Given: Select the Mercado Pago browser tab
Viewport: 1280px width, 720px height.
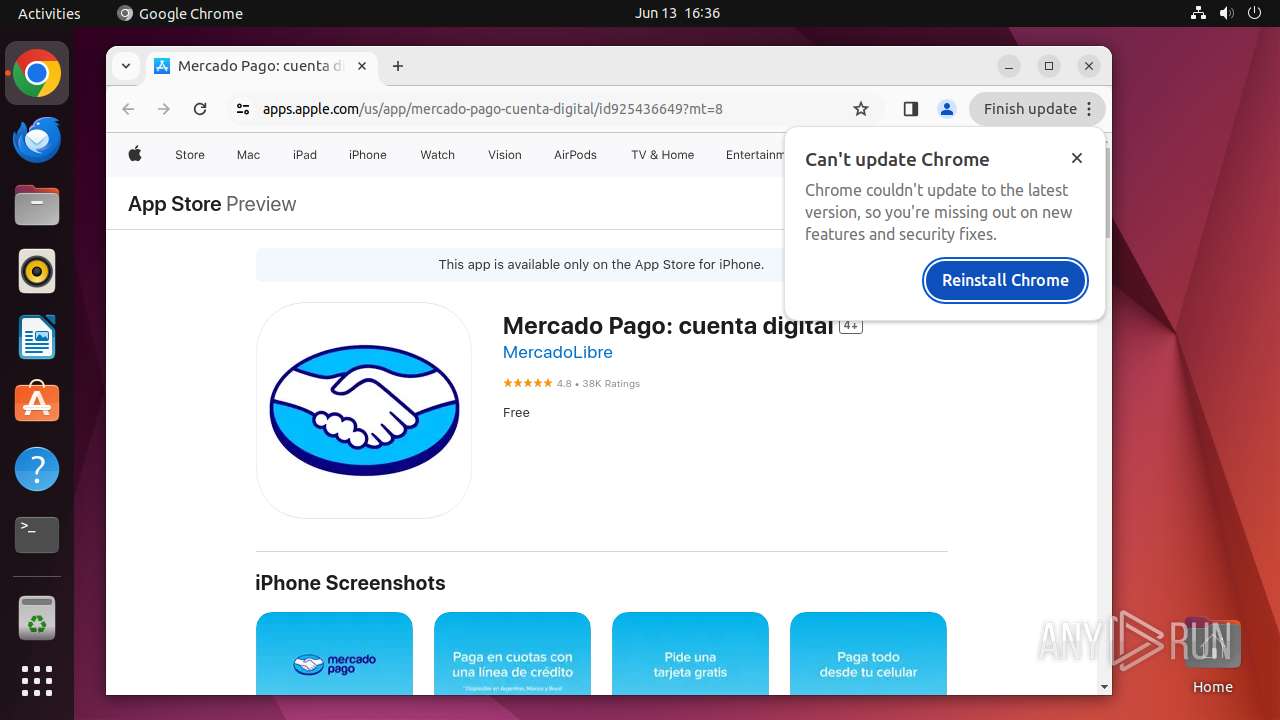Looking at the screenshot, I should 262,66.
